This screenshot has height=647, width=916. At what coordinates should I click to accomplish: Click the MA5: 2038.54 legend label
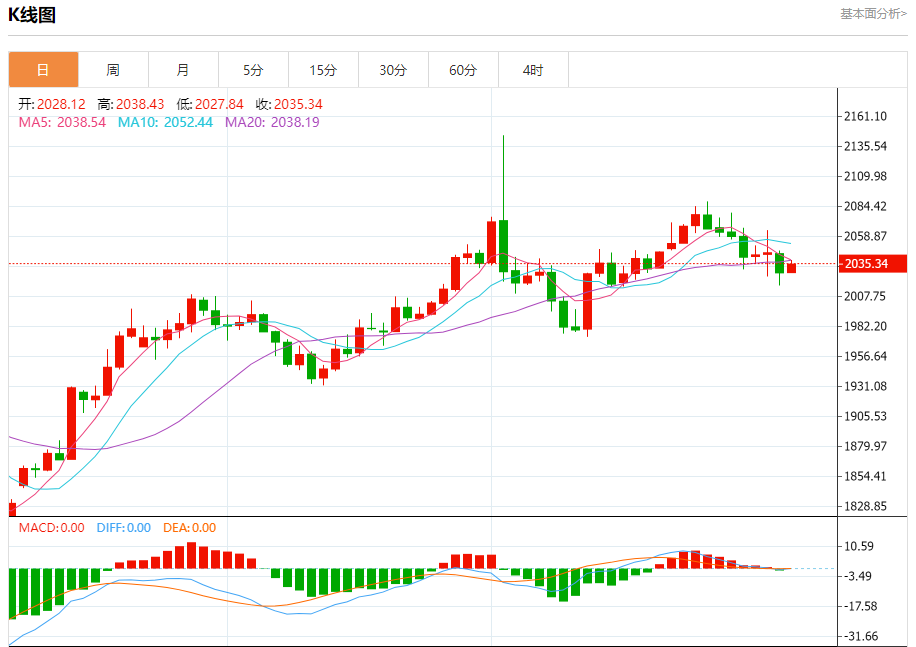[x=63, y=122]
